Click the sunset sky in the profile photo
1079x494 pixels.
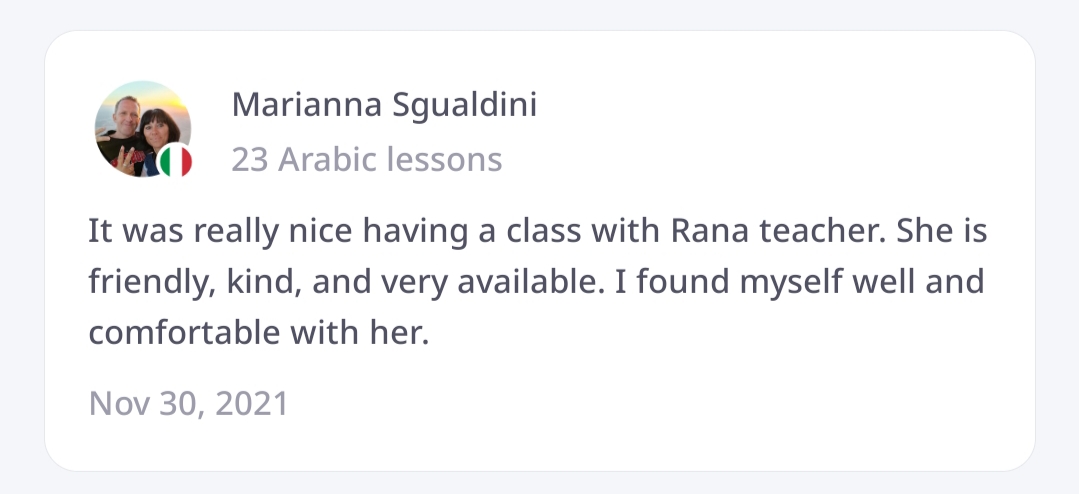[160, 98]
